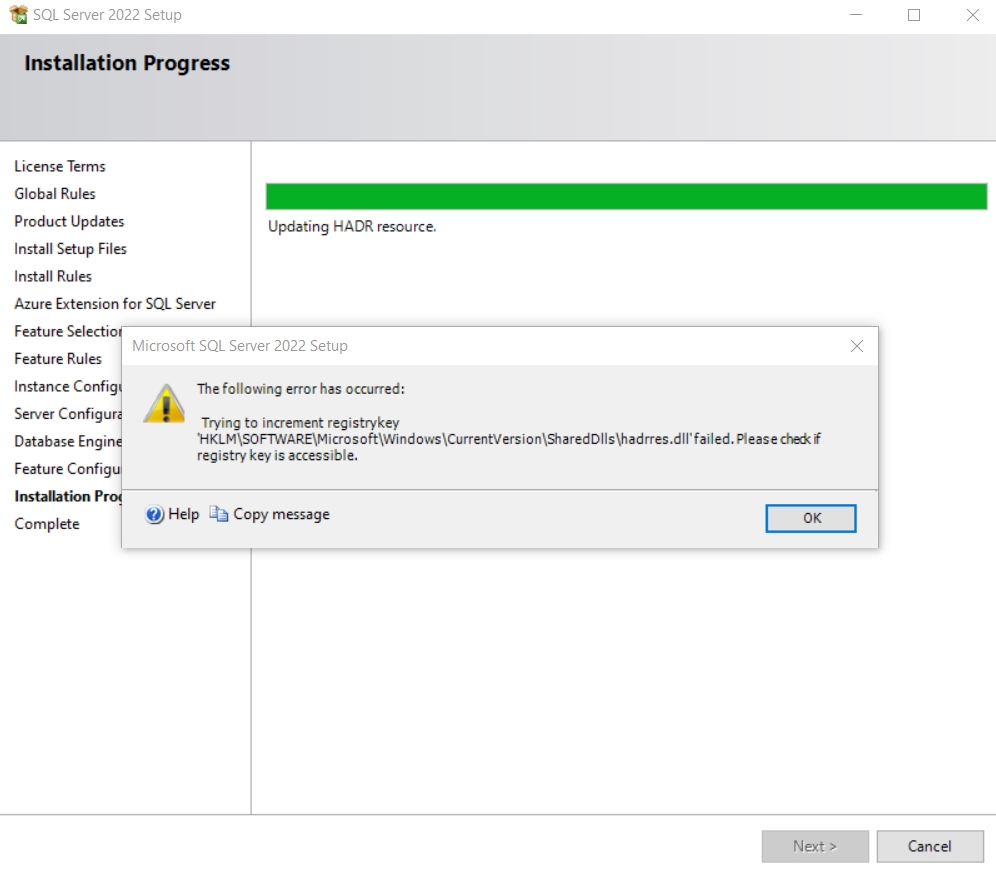Click the disabled Next button
Screen dimensions: 996x870
(815, 846)
